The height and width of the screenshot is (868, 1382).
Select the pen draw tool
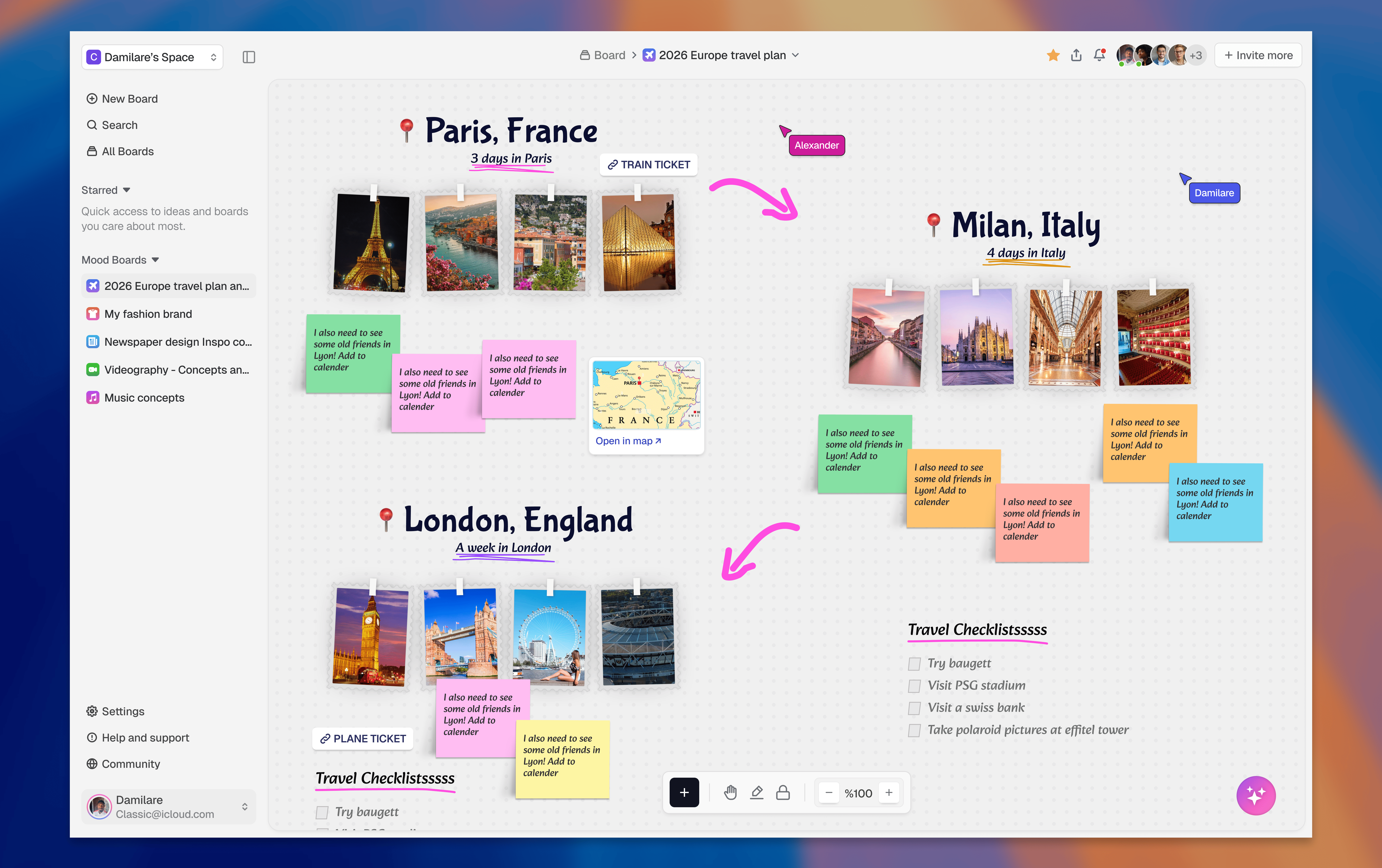pos(757,792)
